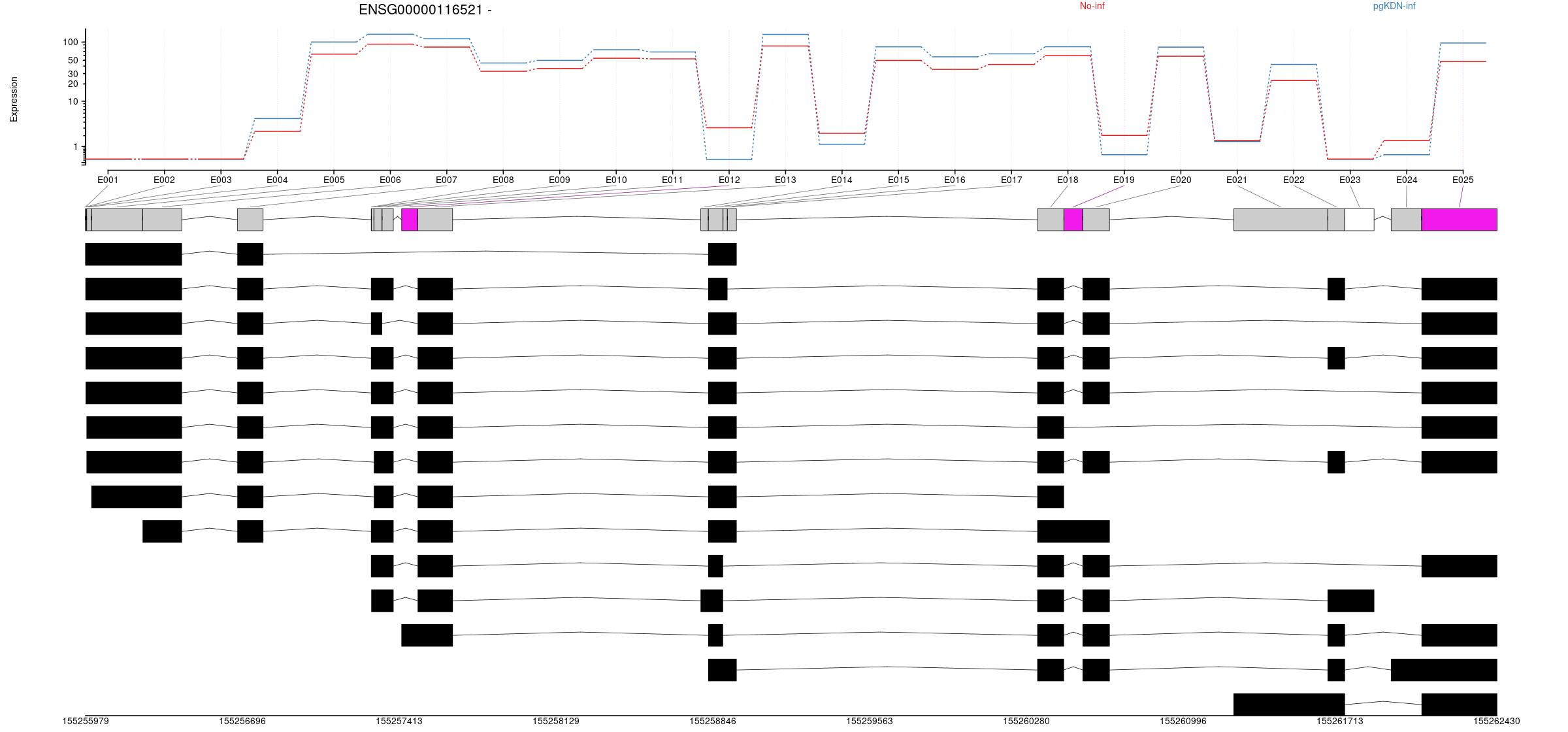The height and width of the screenshot is (732, 1568).
Task: Select magenta exon block below E019 in gene model
Action: click(x=1073, y=220)
